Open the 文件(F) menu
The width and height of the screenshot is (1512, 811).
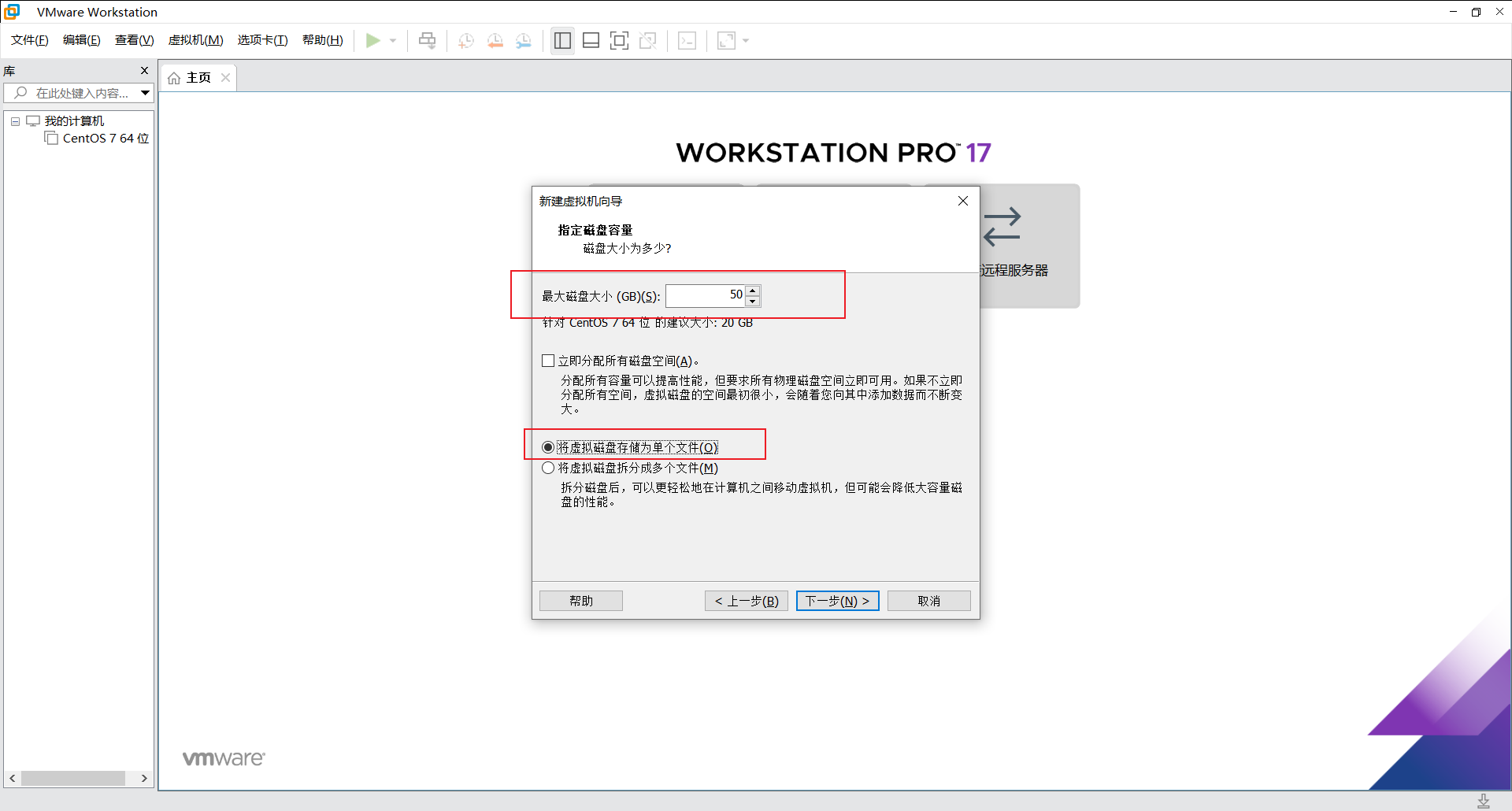pos(30,40)
